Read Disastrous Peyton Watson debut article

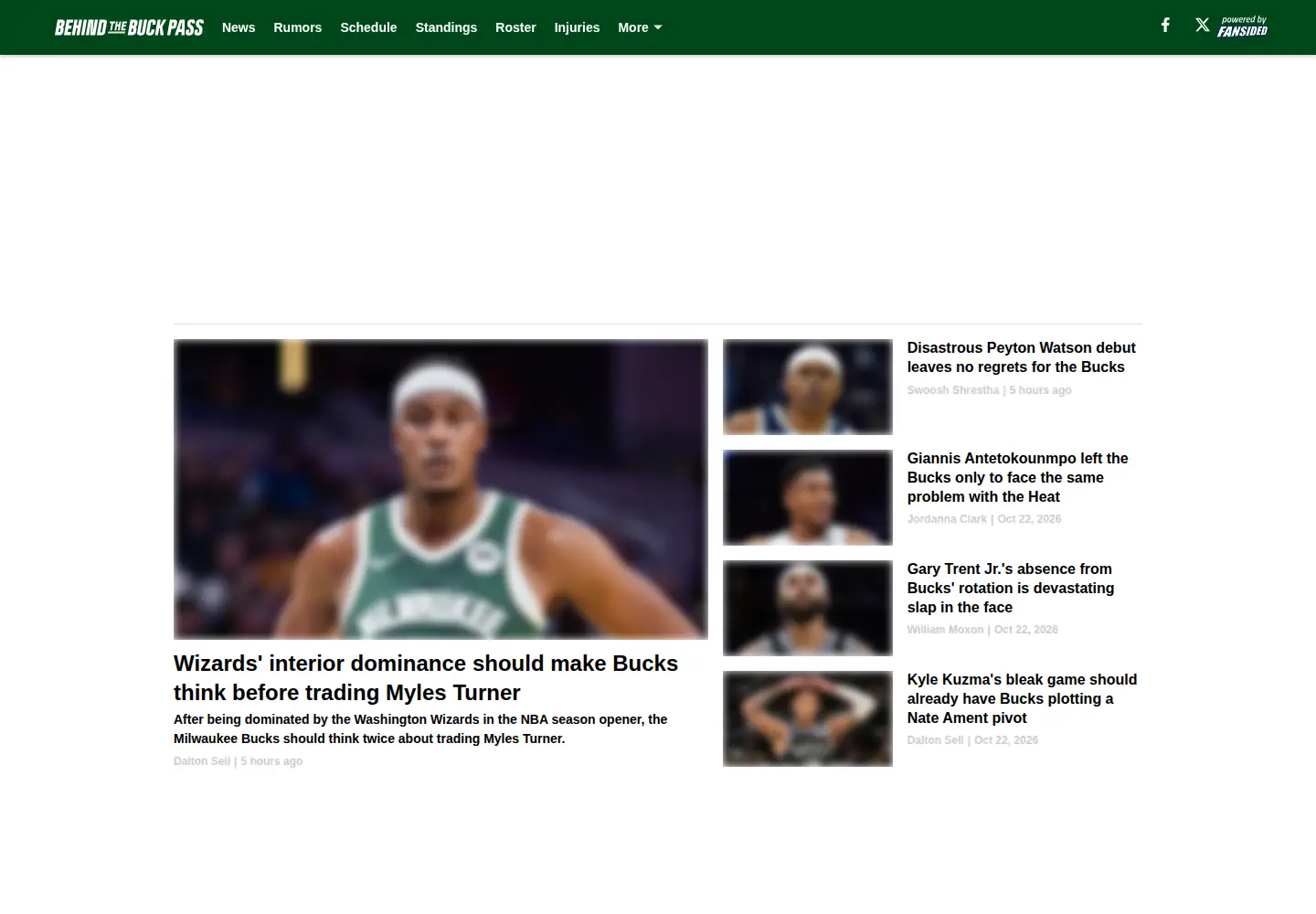(x=1021, y=357)
